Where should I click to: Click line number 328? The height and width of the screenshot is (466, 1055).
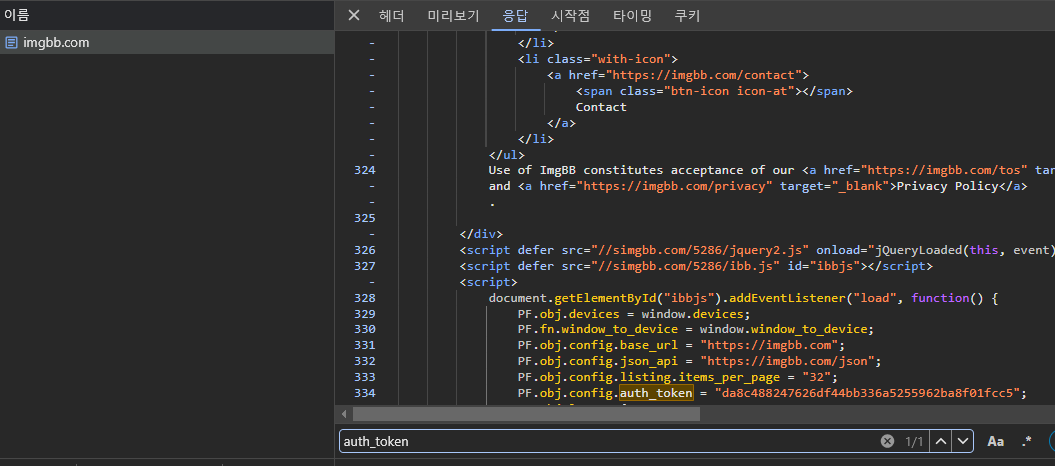click(365, 298)
